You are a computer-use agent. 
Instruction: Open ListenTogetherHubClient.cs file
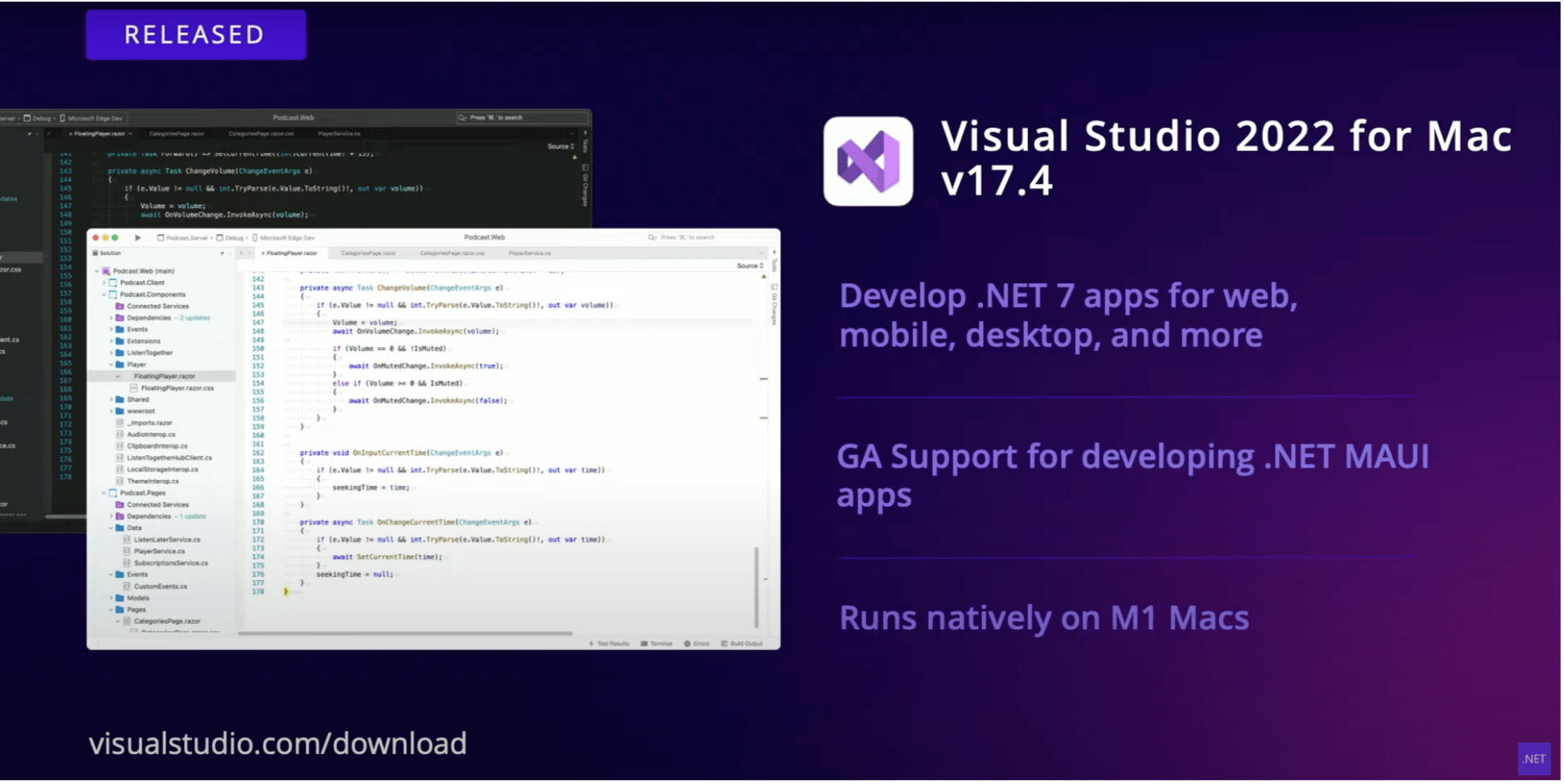tap(164, 458)
